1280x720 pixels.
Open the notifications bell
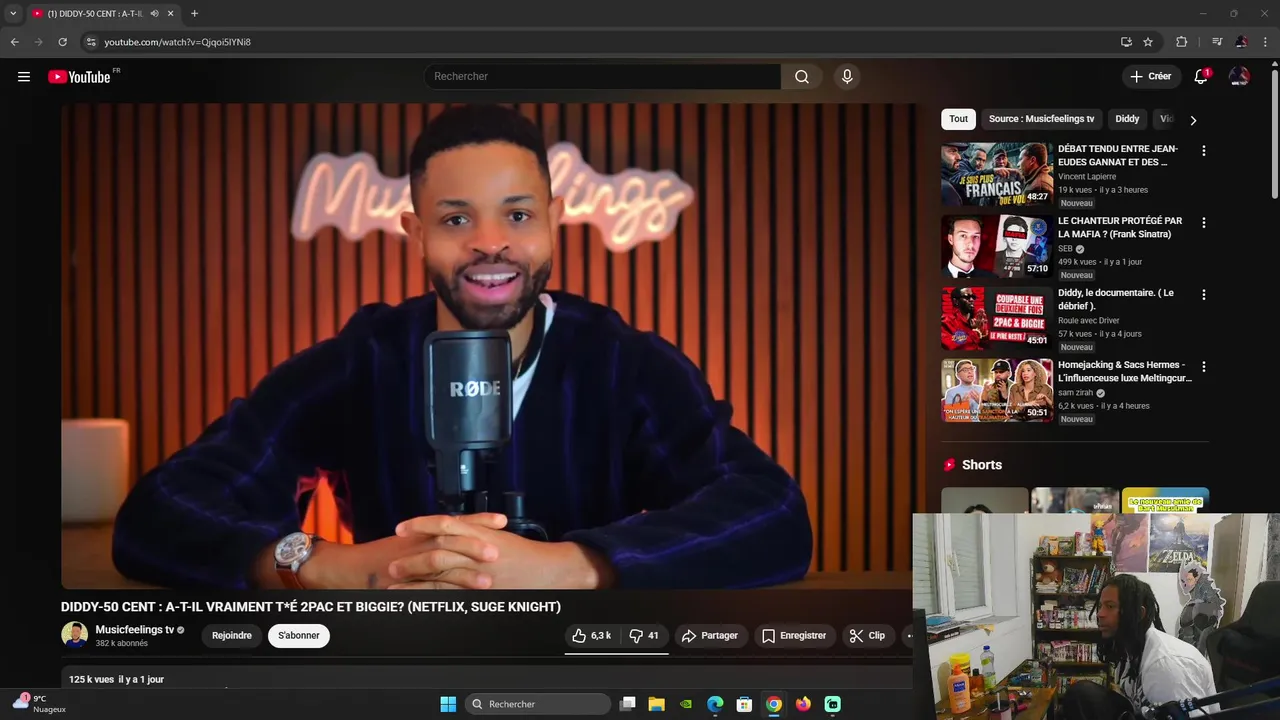[x=1201, y=77]
